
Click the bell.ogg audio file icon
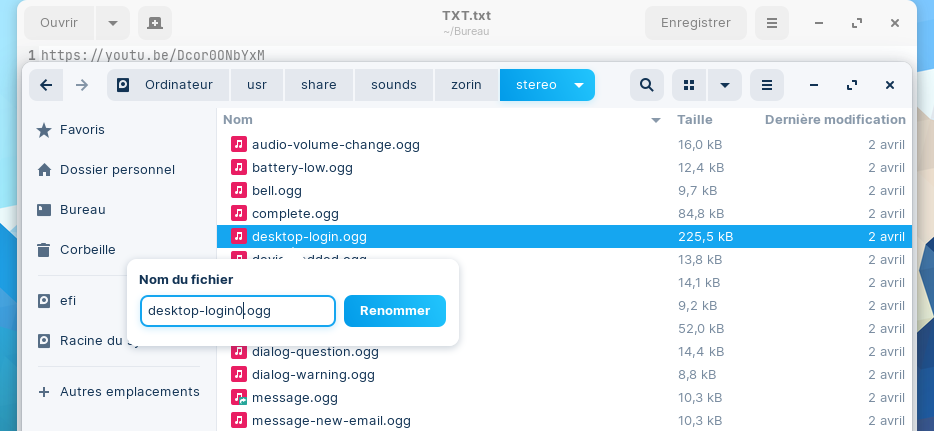tap(239, 190)
